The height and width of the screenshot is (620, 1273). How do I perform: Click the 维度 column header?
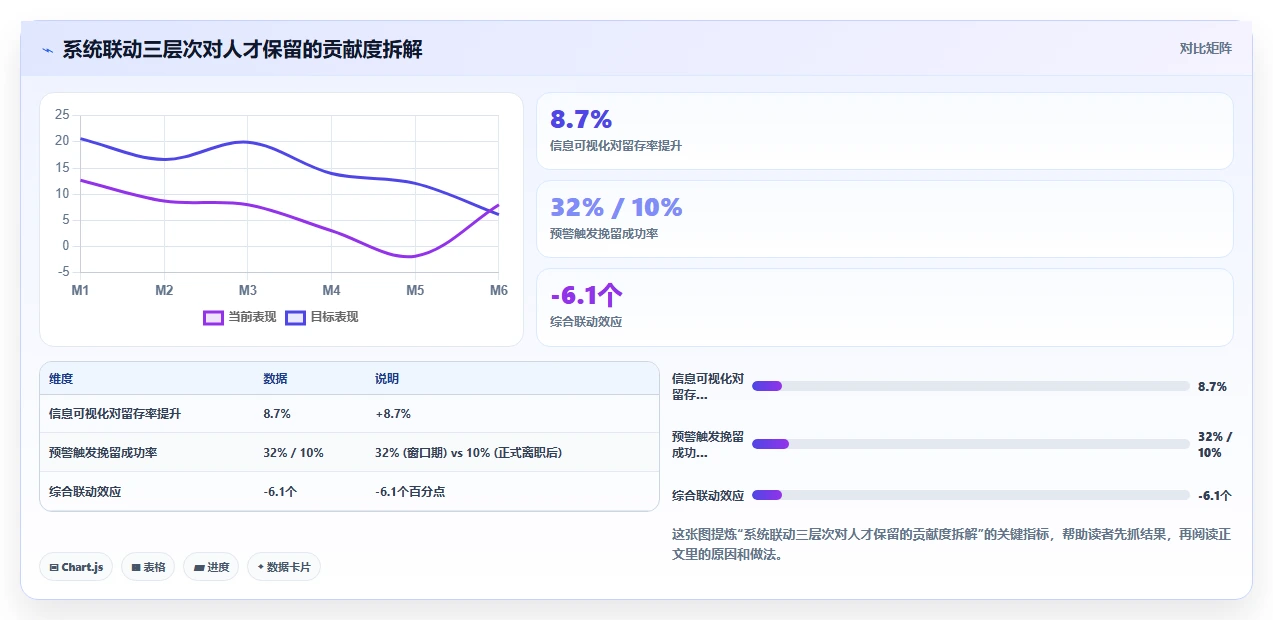tap(61, 379)
